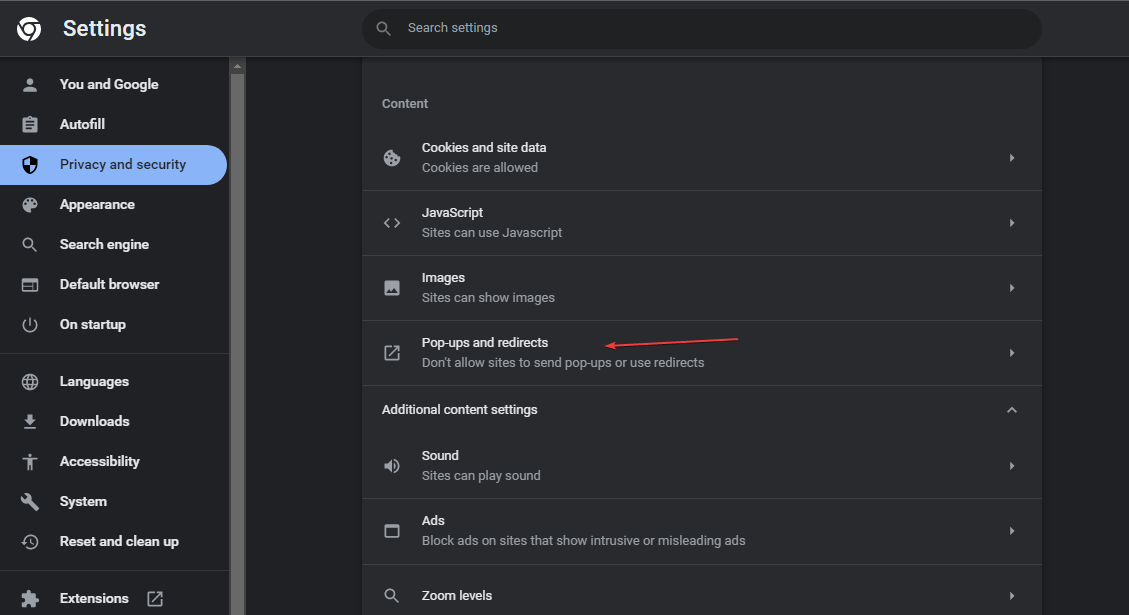Click the Cookies and site data icon
The image size is (1129, 615).
pyautogui.click(x=392, y=157)
